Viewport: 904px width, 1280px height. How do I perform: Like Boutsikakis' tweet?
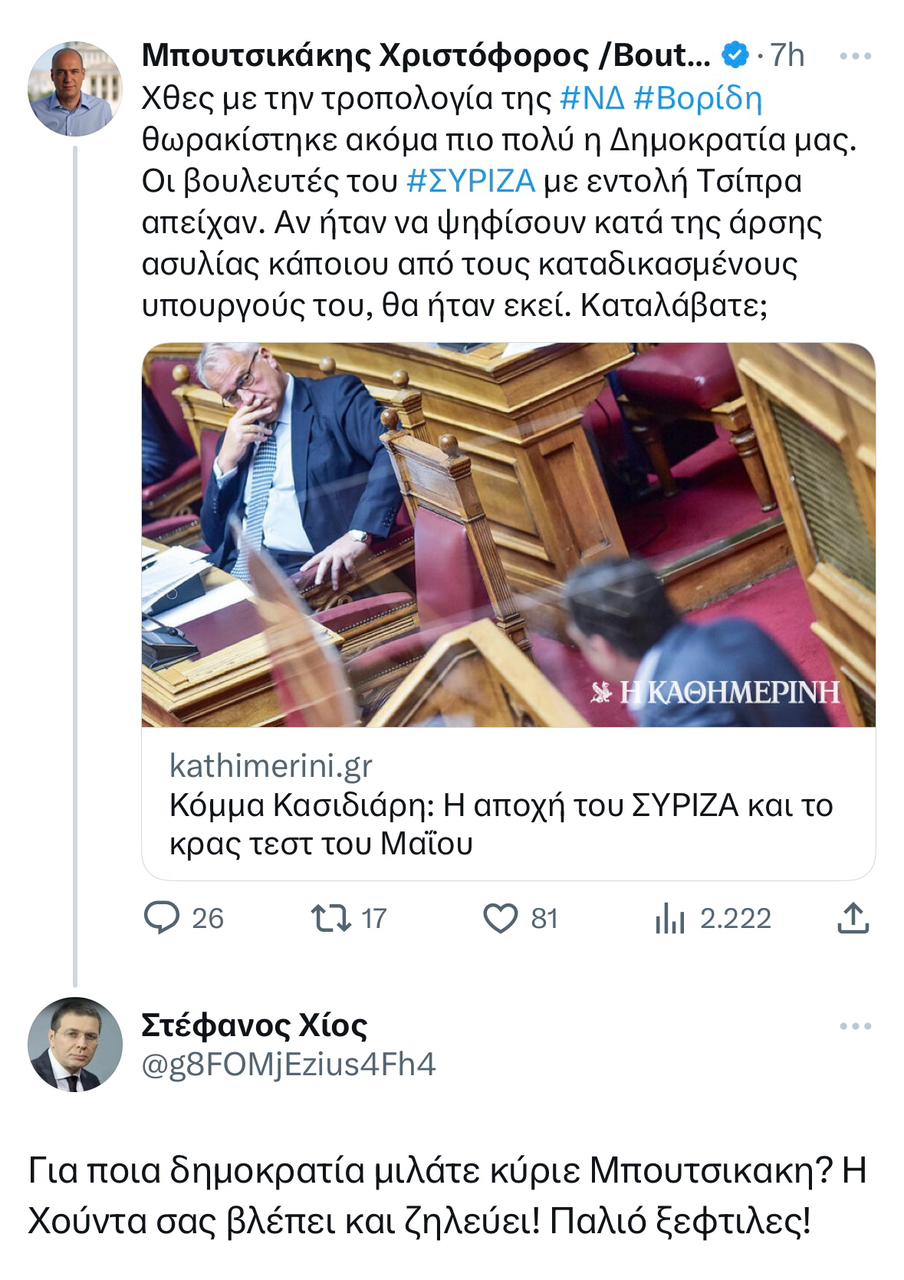click(502, 918)
